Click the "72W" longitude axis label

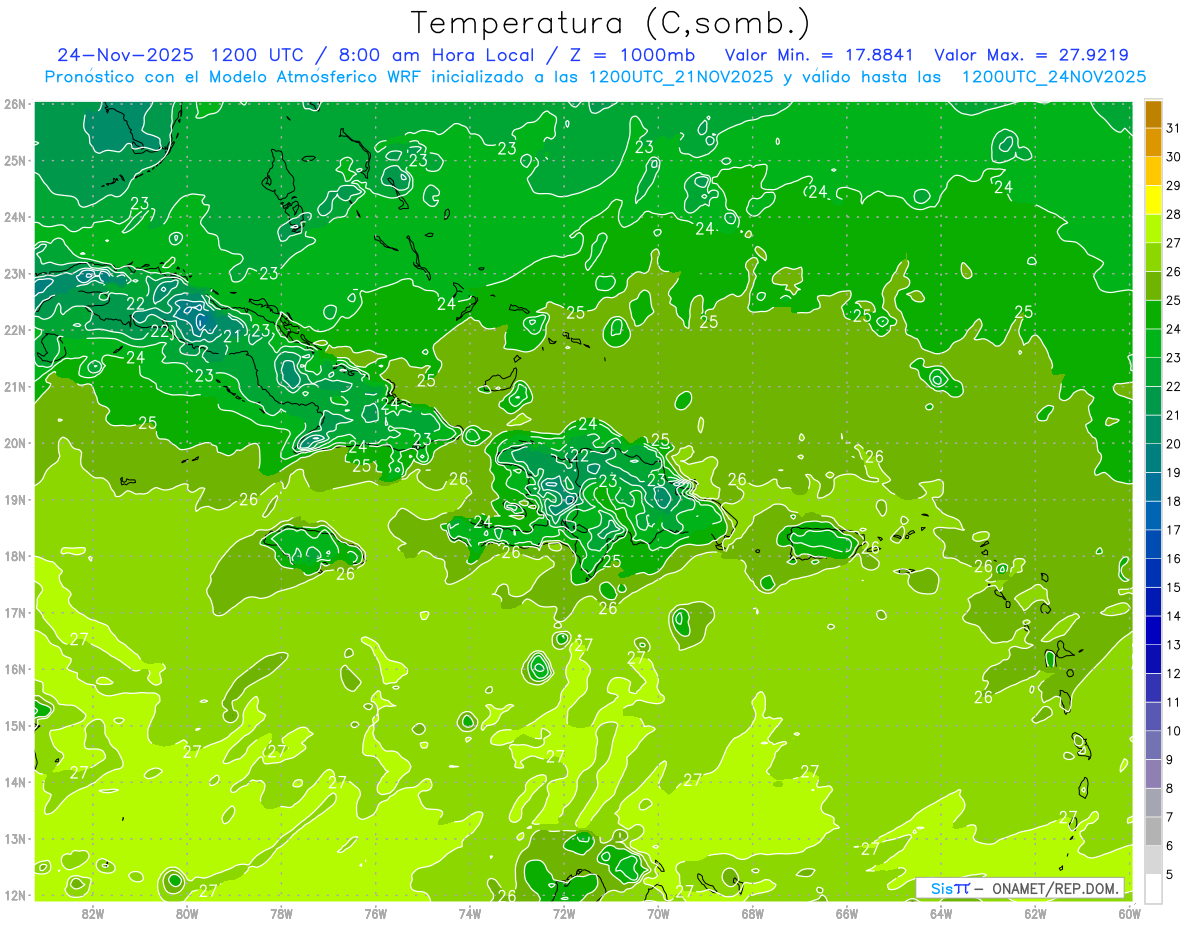[x=564, y=912]
